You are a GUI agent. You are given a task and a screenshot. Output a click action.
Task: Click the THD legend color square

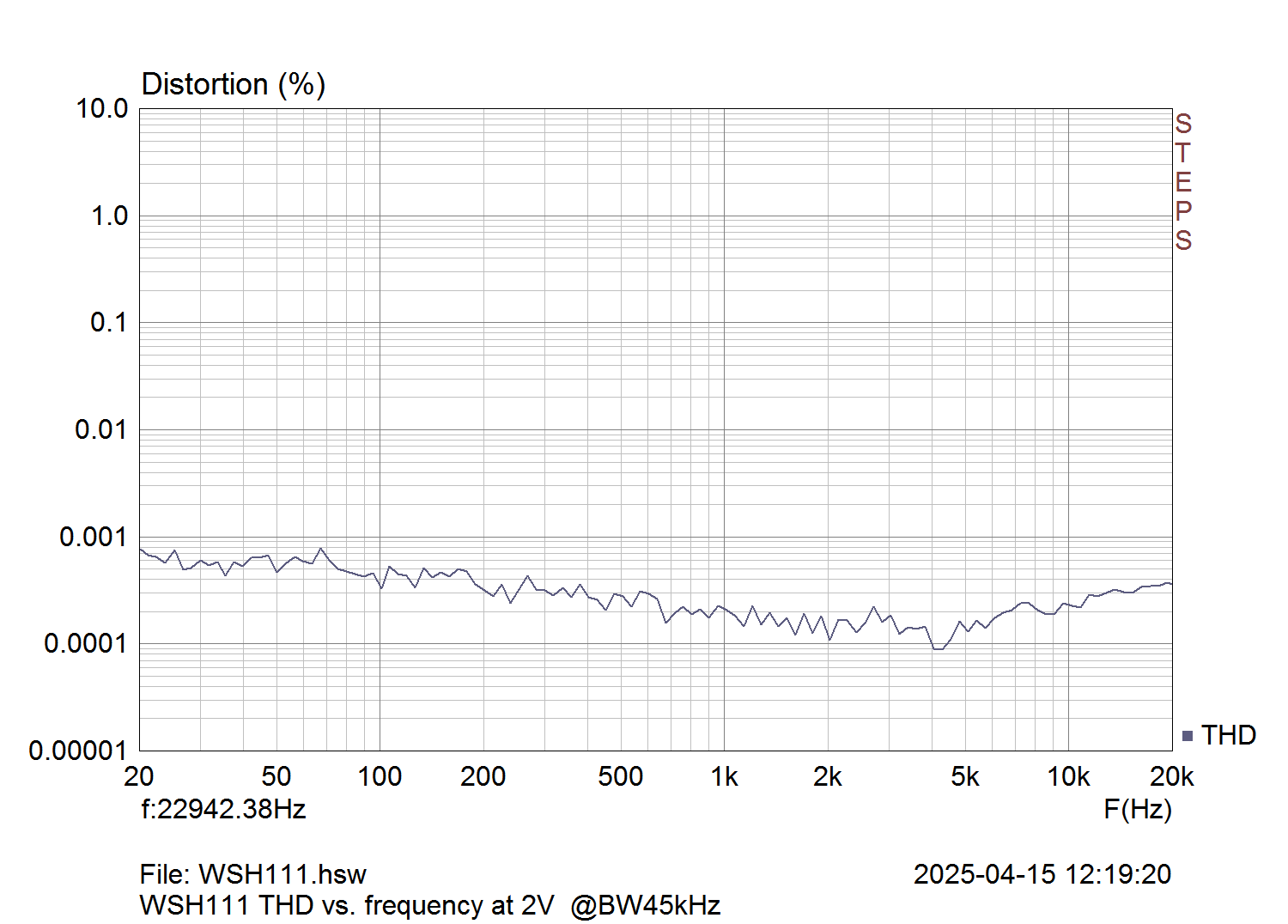point(1188,736)
